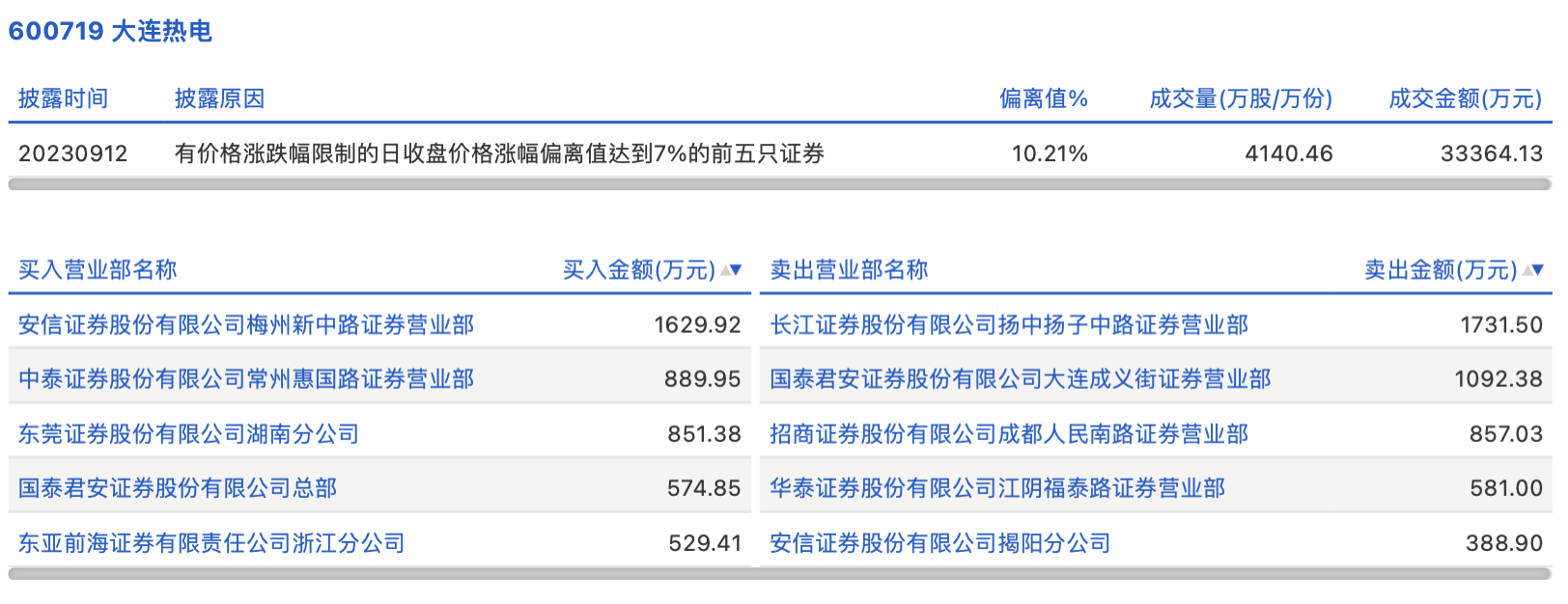Open 安信证券梅州新中路证券营业部 link
Screen dimensions: 1568x604
pos(246,325)
